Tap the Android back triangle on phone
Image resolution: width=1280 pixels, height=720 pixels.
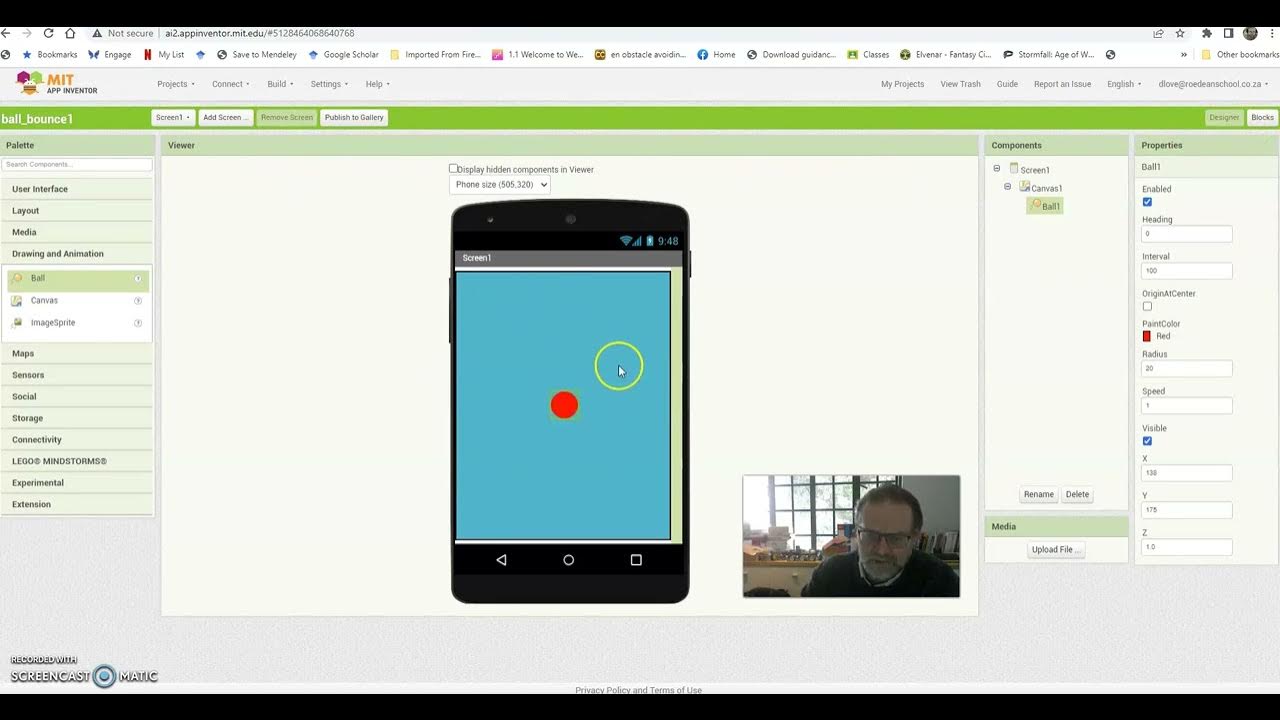pos(501,560)
